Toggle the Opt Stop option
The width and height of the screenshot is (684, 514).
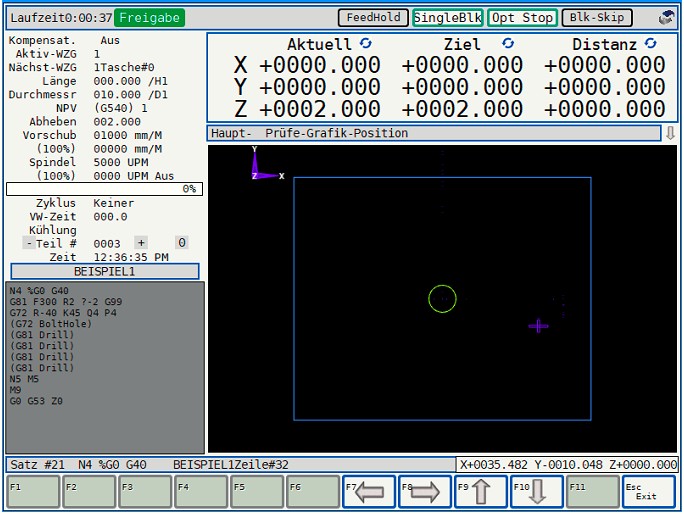tap(522, 18)
